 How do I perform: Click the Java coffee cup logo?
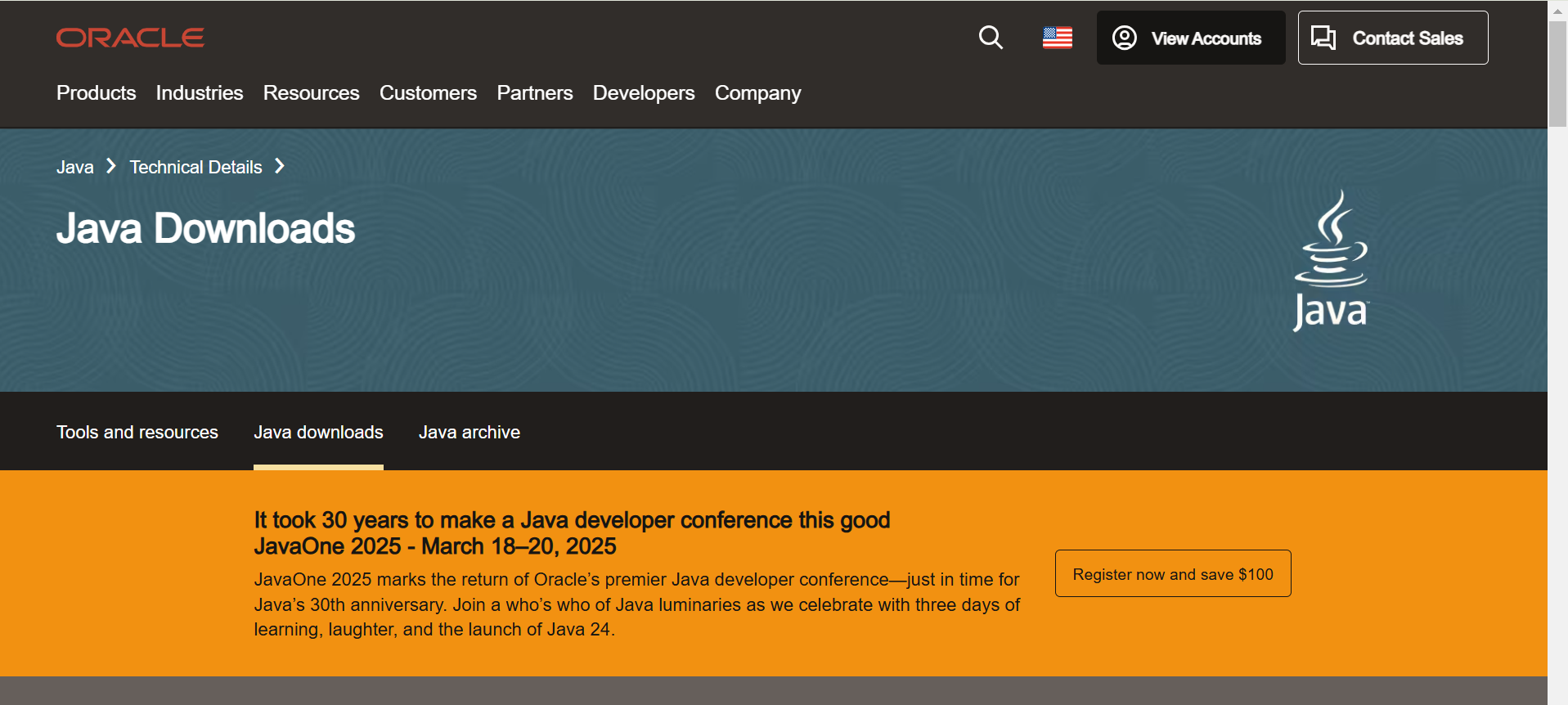coord(1331,260)
